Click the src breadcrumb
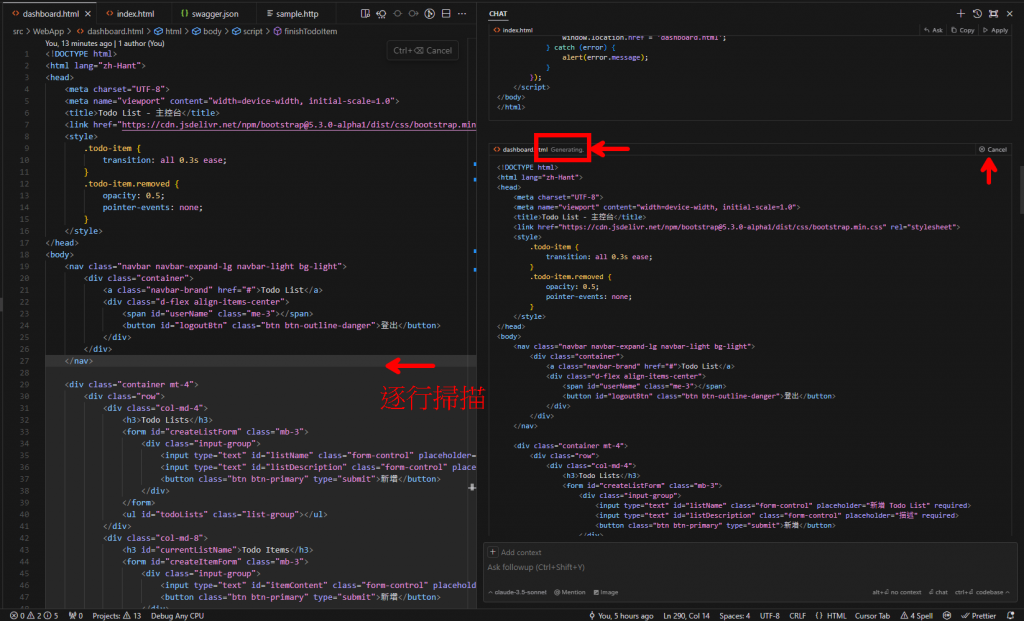This screenshot has height=621, width=1024. (18, 31)
